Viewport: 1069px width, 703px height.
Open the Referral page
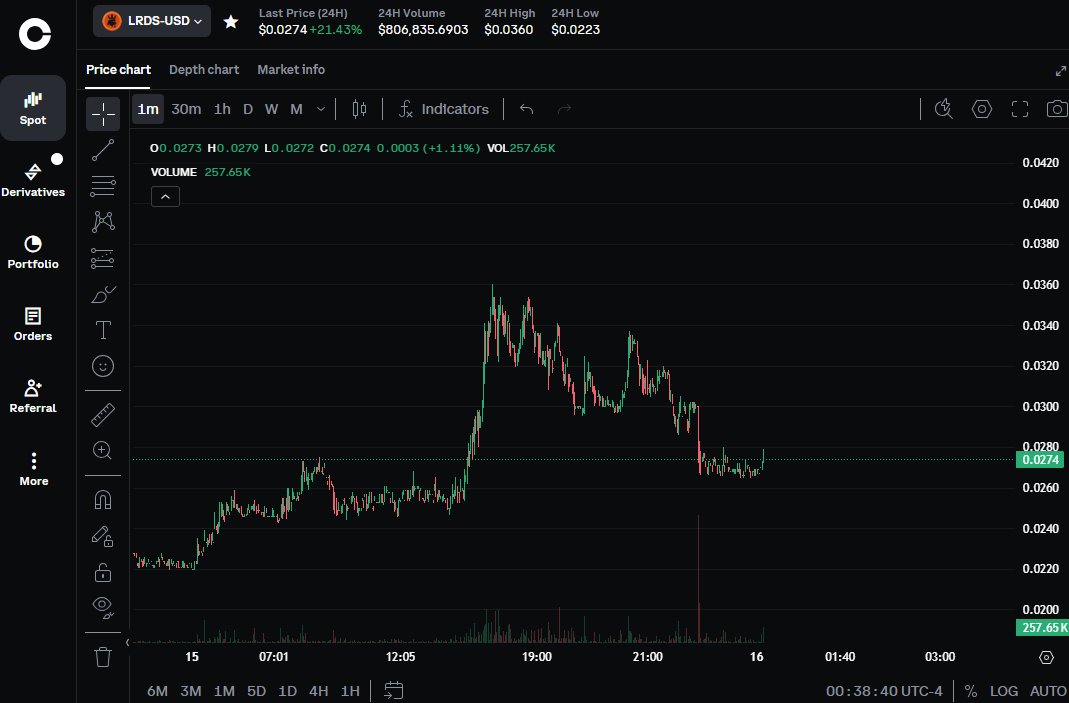[33, 396]
